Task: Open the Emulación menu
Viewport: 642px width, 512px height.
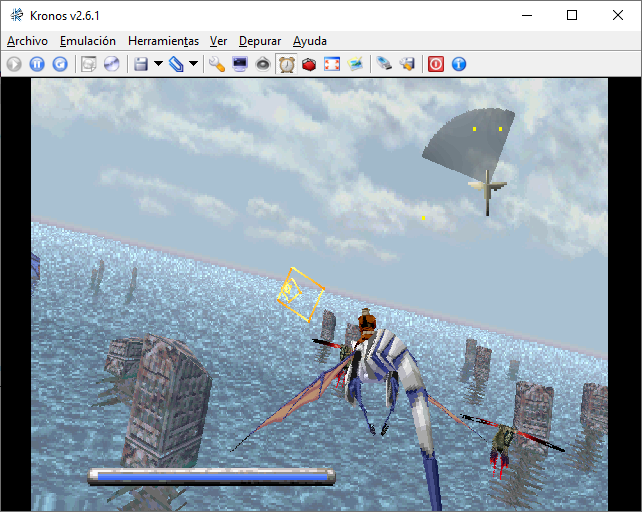Action: pos(88,41)
